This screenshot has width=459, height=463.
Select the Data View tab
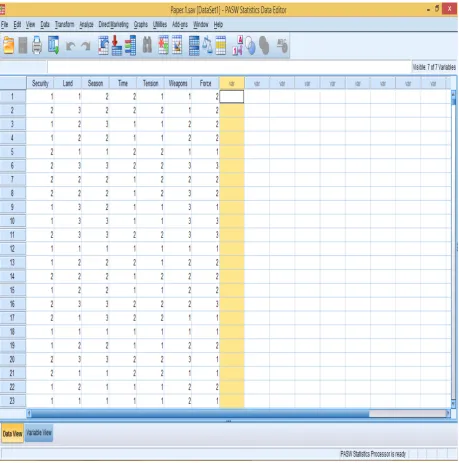point(12,433)
